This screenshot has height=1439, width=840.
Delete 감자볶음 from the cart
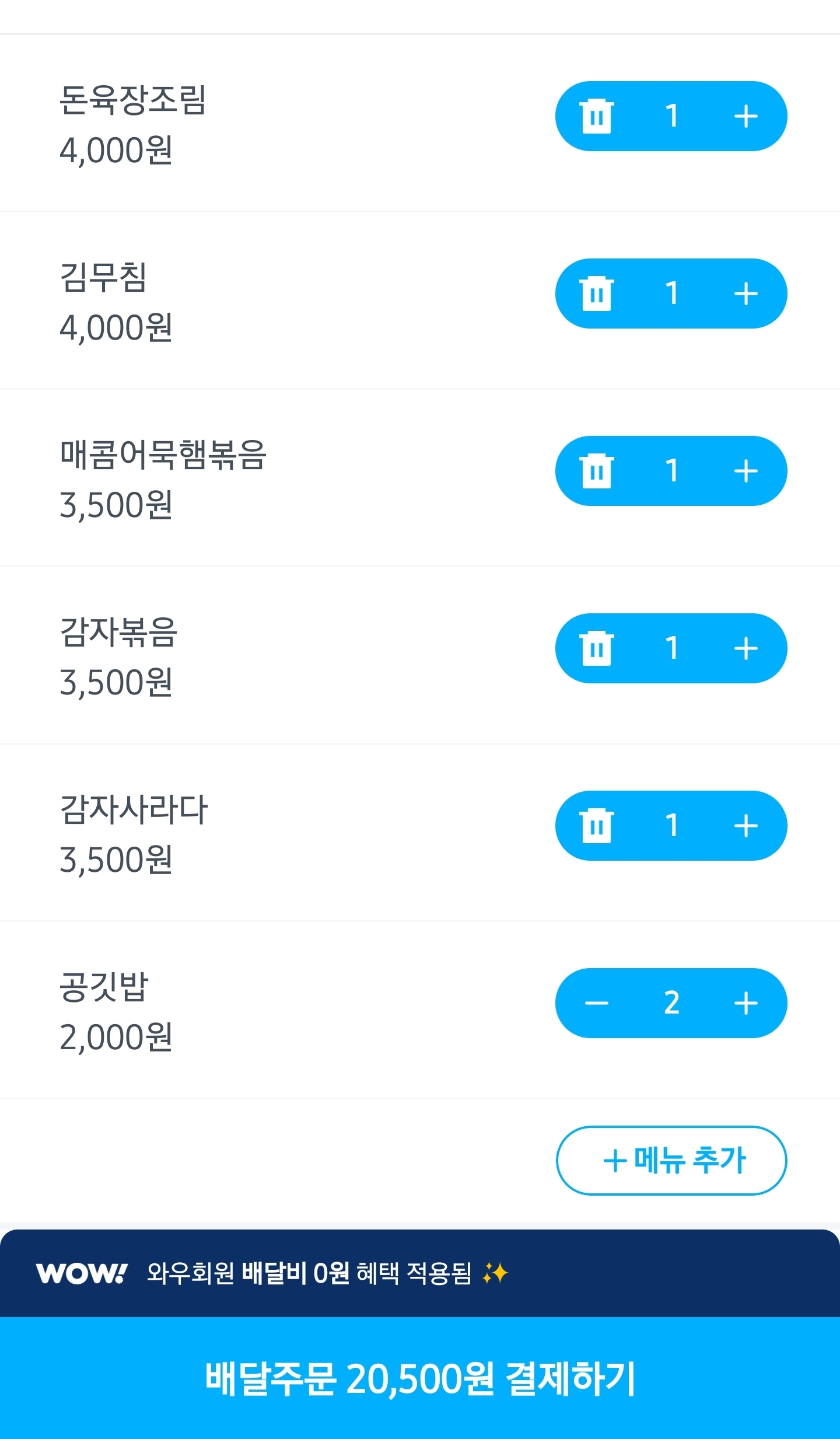(596, 648)
